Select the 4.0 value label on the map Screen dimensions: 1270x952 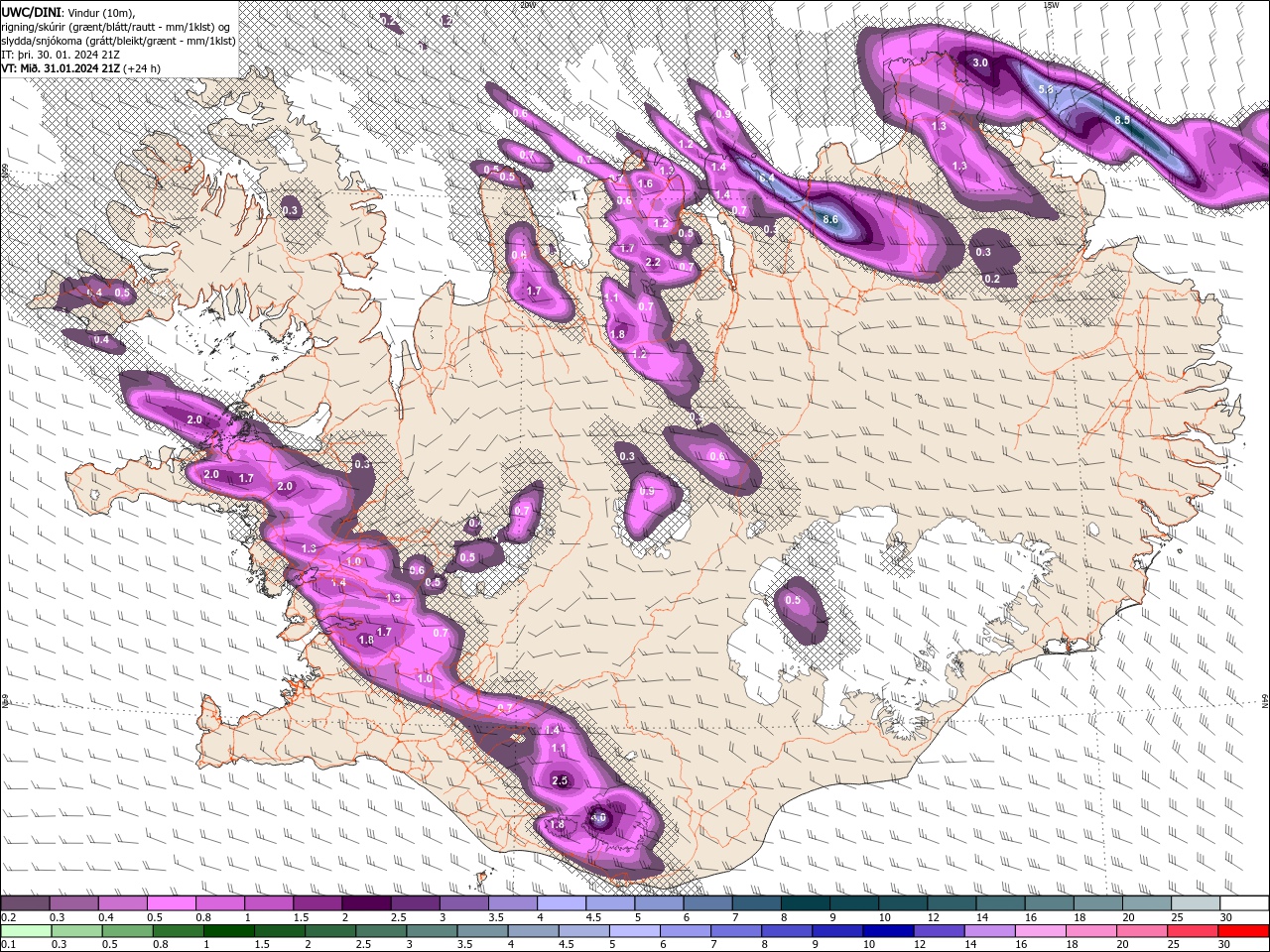point(598,818)
